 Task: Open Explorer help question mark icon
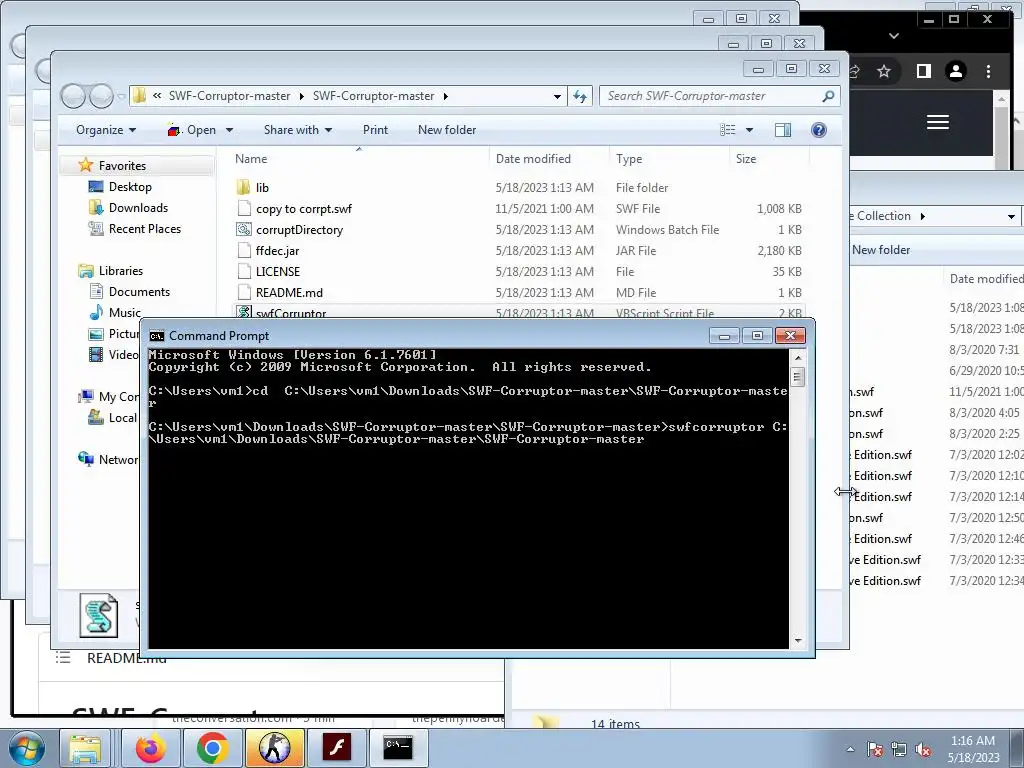[818, 130]
